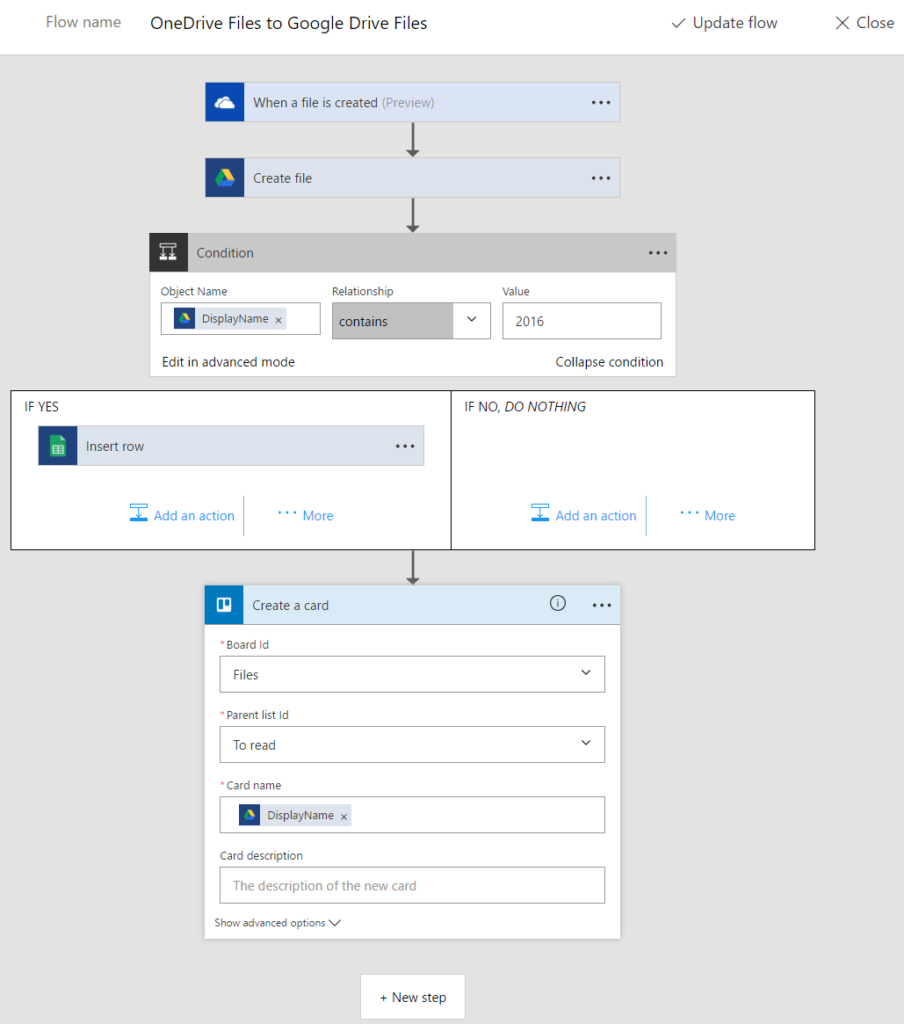
Task: Click the flow name text field
Action: (x=289, y=23)
